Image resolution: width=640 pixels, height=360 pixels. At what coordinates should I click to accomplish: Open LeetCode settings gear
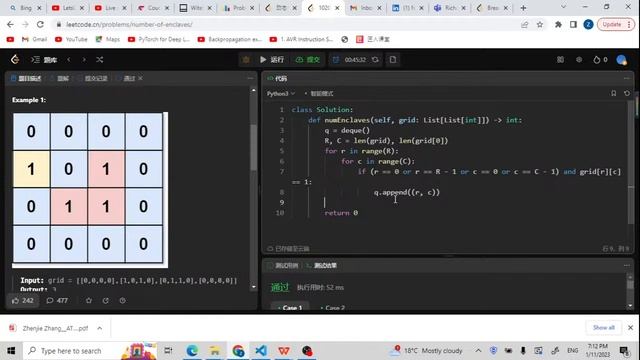[x=579, y=60]
